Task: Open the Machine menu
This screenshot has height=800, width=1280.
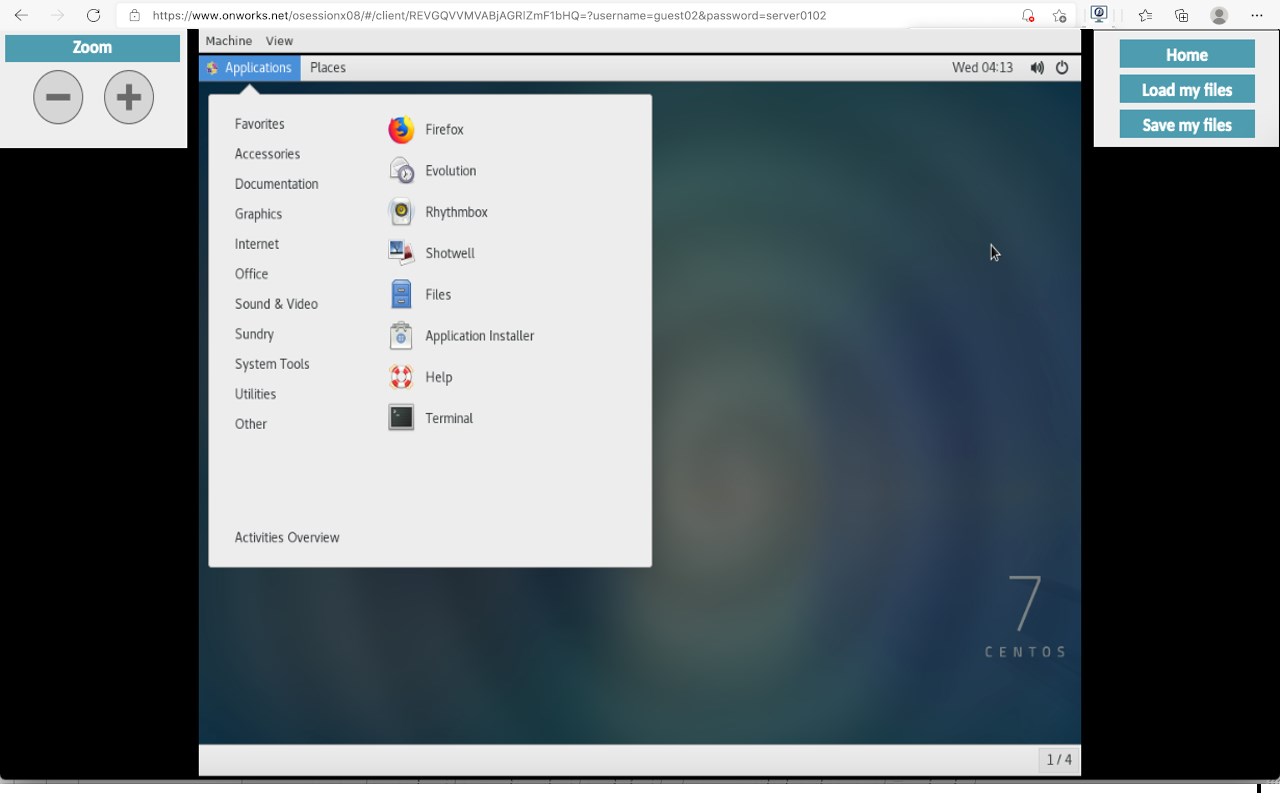Action: [229, 41]
